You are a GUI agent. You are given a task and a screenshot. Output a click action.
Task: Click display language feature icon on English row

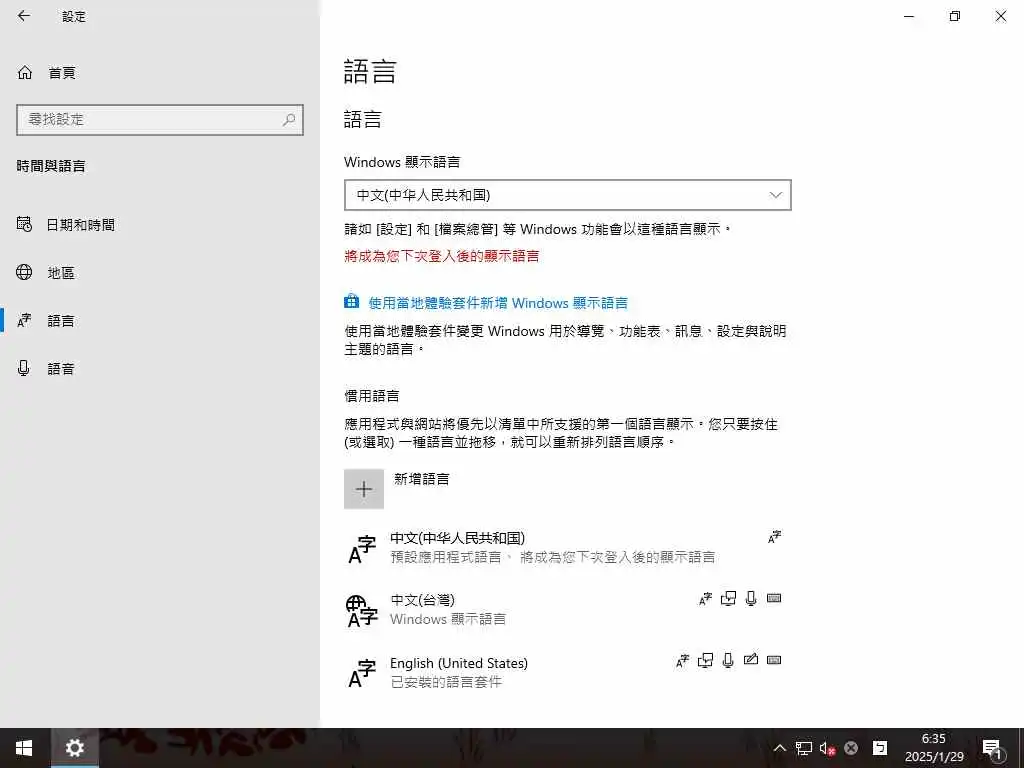pyautogui.click(x=682, y=661)
